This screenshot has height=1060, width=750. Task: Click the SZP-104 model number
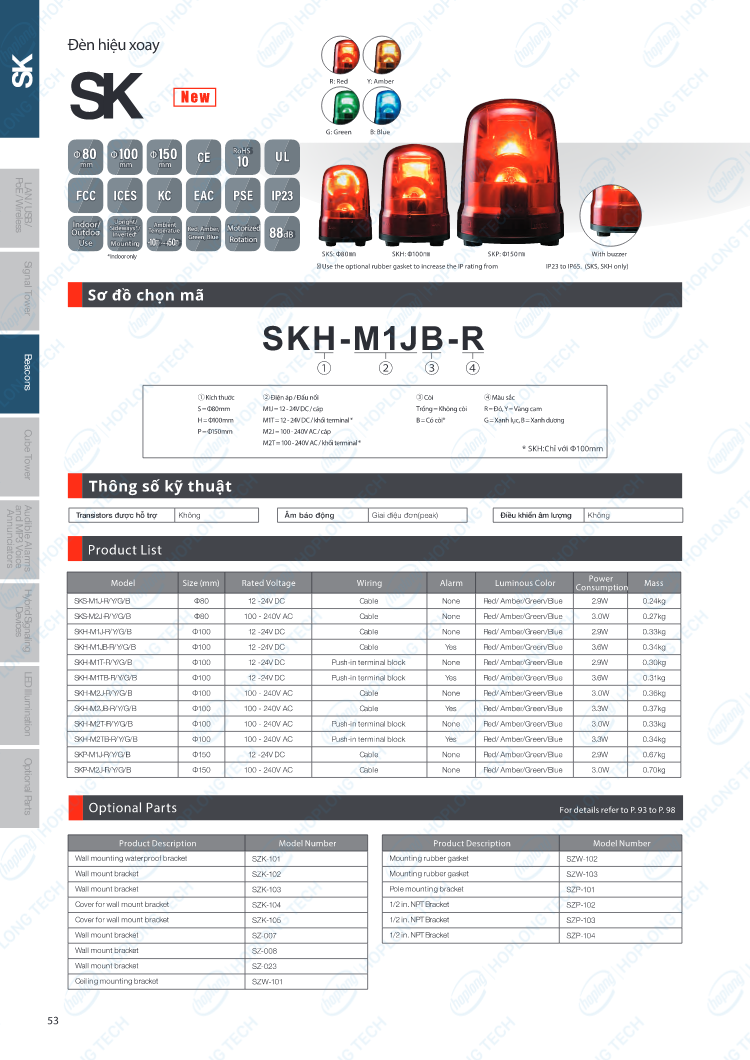pyautogui.click(x=581, y=936)
